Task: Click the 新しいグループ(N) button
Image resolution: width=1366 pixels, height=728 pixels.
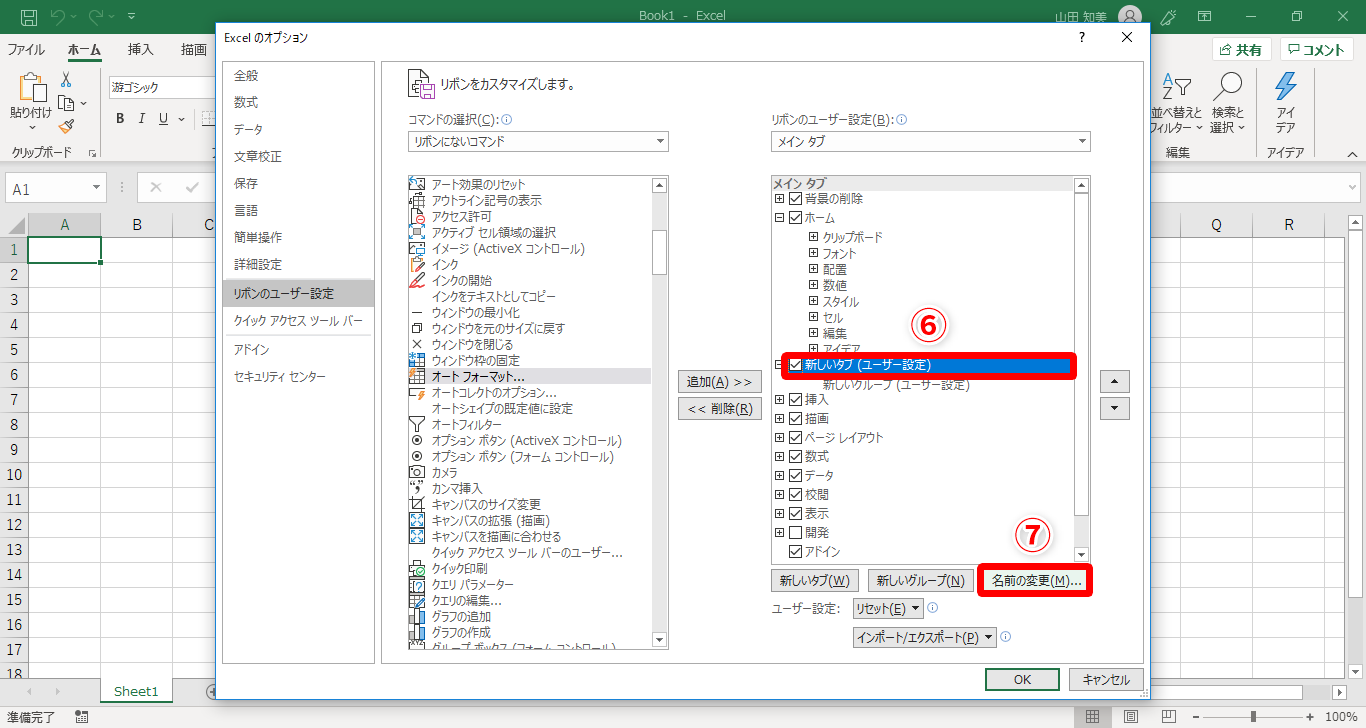Action: [x=920, y=581]
